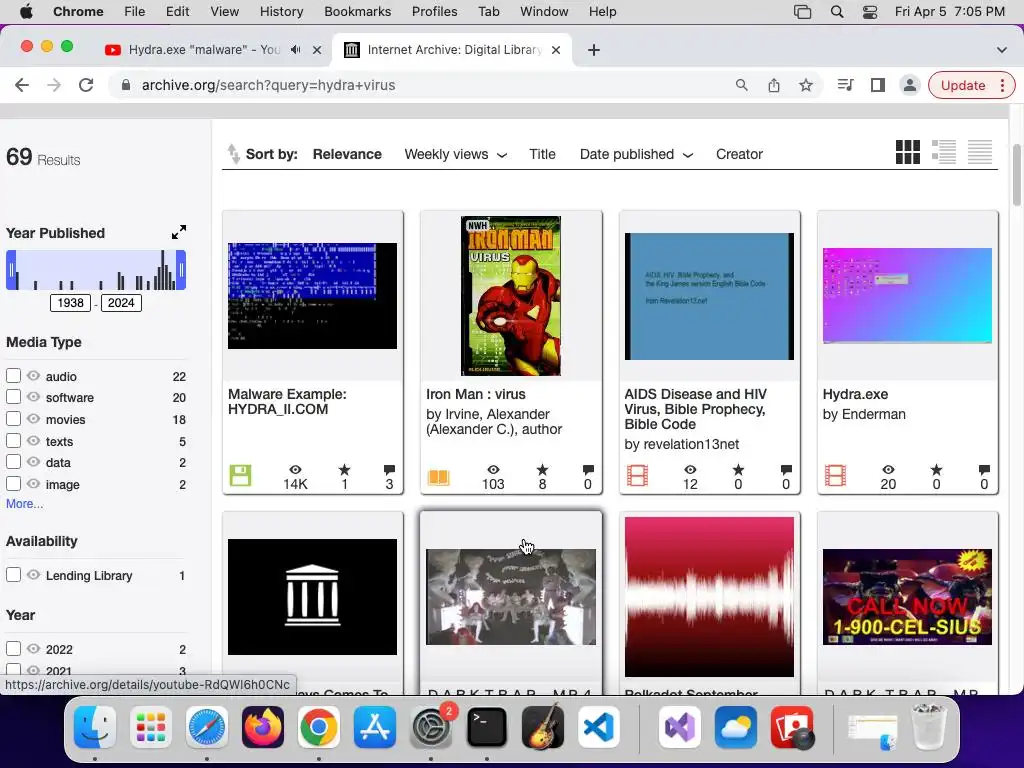This screenshot has height=768, width=1024.
Task: Adjust left handle of year range slider
Action: click(x=11, y=270)
